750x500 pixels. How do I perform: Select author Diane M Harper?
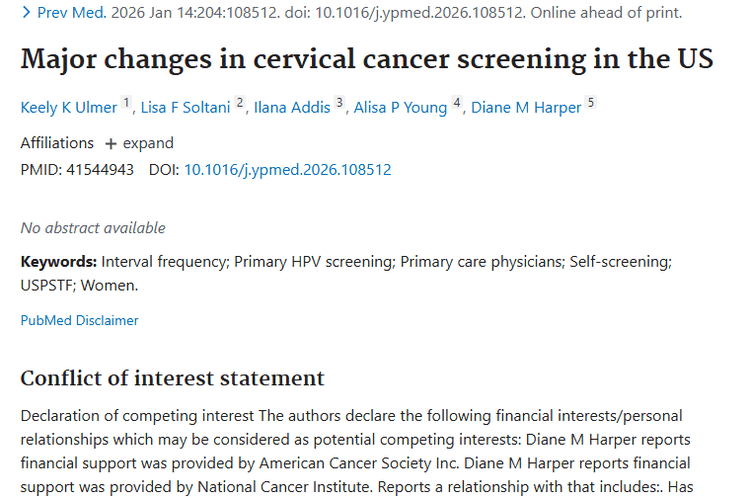click(523, 108)
